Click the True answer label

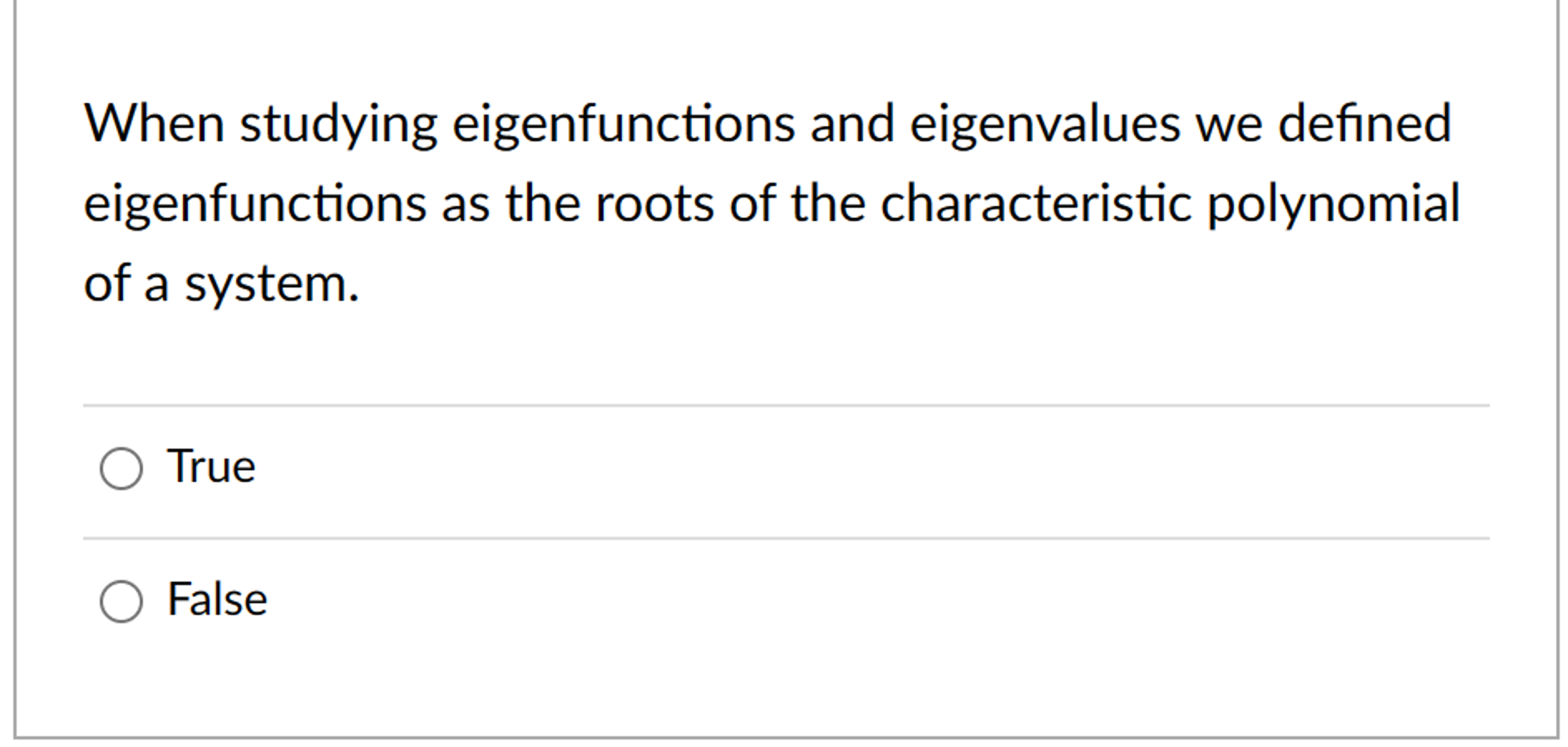[x=210, y=467]
